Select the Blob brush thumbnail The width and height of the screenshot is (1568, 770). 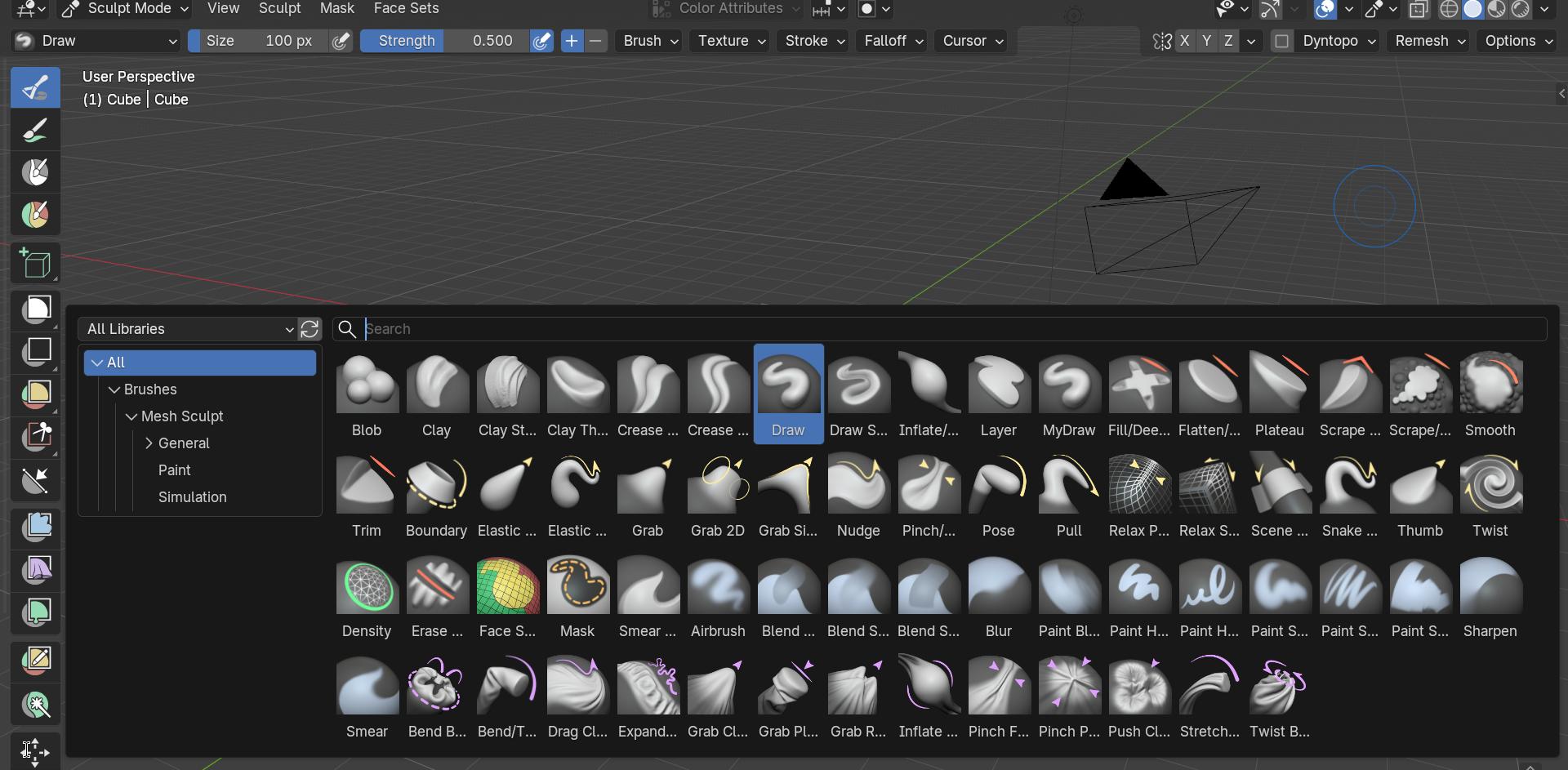pyautogui.click(x=367, y=394)
